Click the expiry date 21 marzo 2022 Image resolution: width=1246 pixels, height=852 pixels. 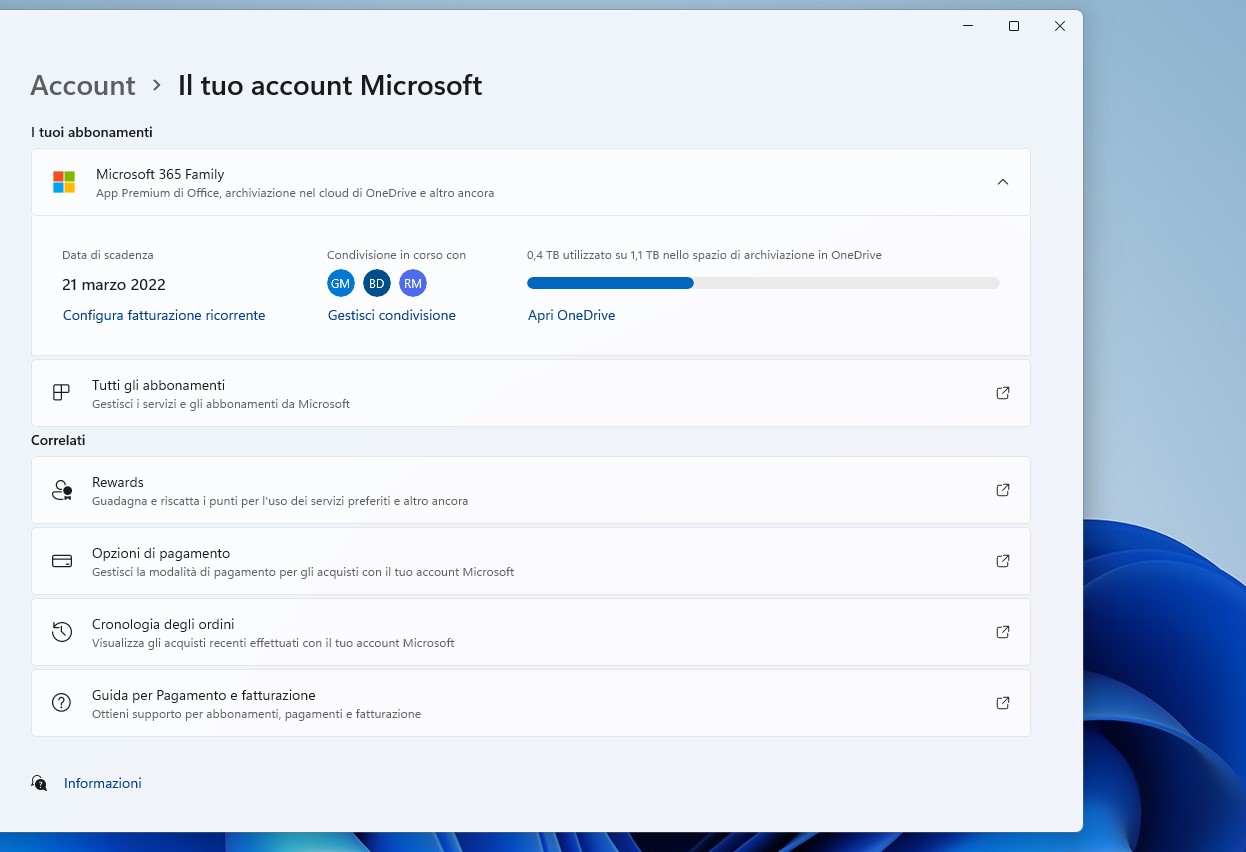[x=114, y=285]
